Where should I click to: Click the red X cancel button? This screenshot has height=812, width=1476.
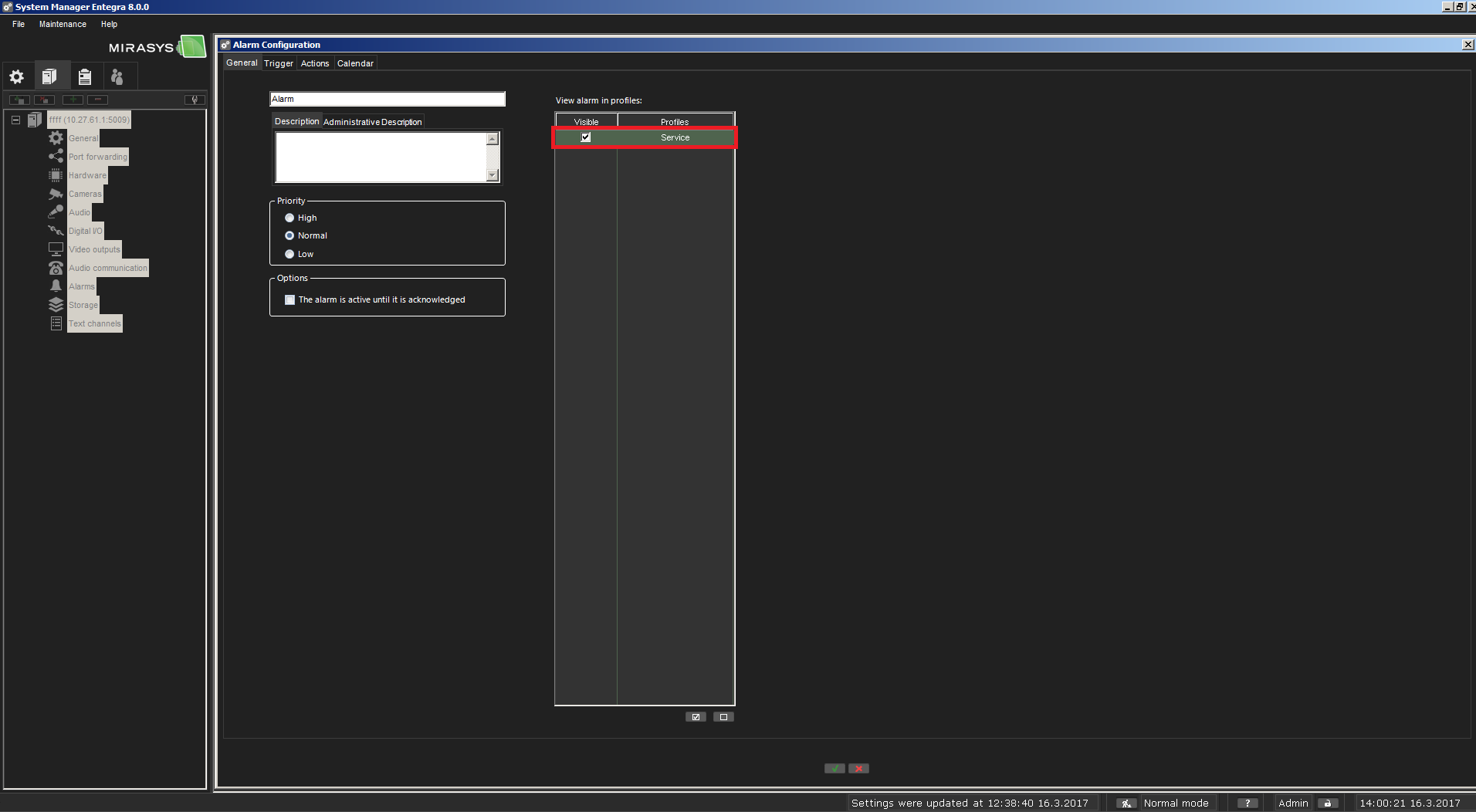coord(858,768)
